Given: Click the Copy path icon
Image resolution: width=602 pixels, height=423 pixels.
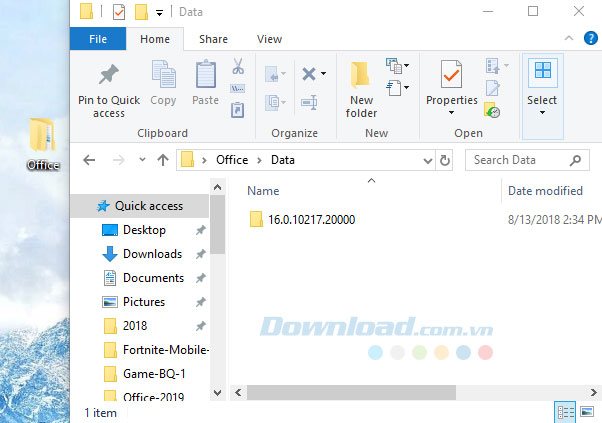Looking at the screenshot, I should (x=237, y=89).
